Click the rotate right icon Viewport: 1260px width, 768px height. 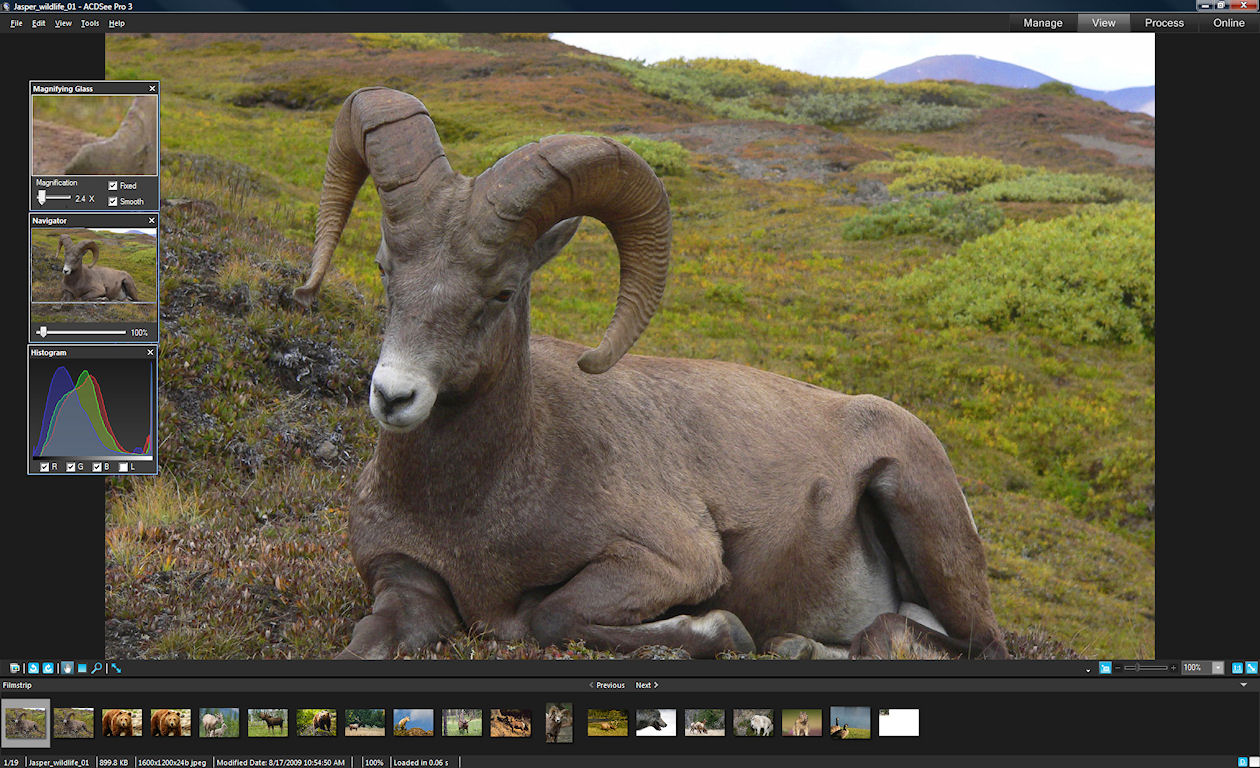48,668
